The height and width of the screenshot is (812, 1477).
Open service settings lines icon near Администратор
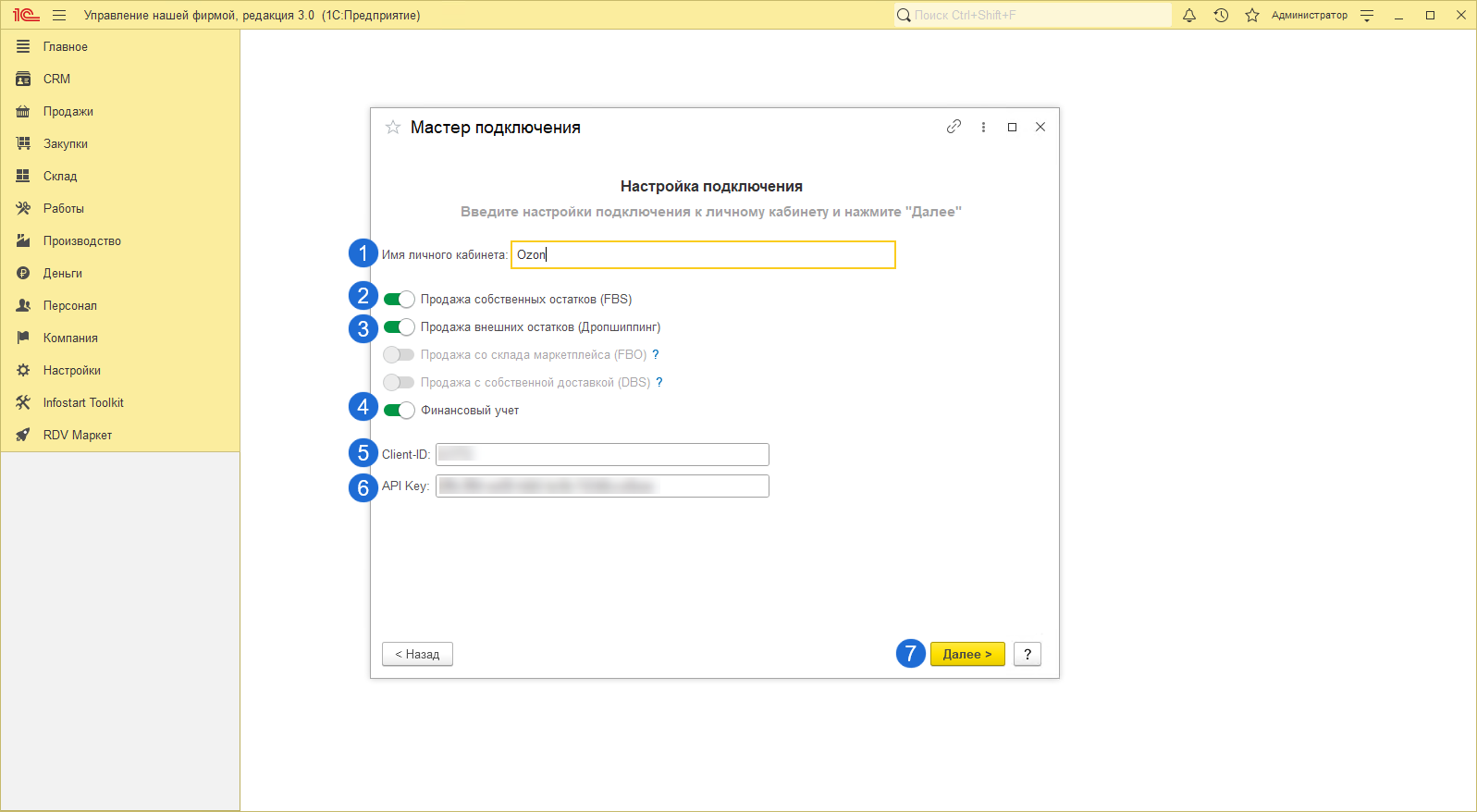click(1367, 15)
